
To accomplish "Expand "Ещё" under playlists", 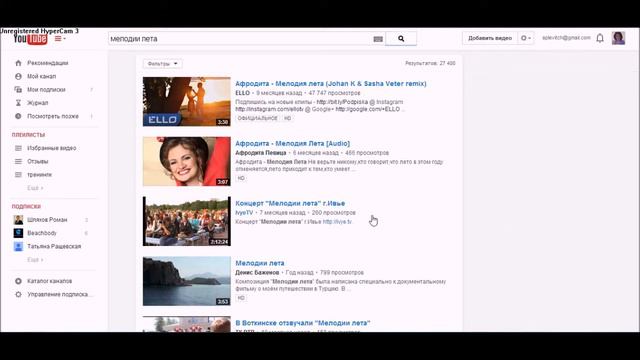I will (35, 188).
